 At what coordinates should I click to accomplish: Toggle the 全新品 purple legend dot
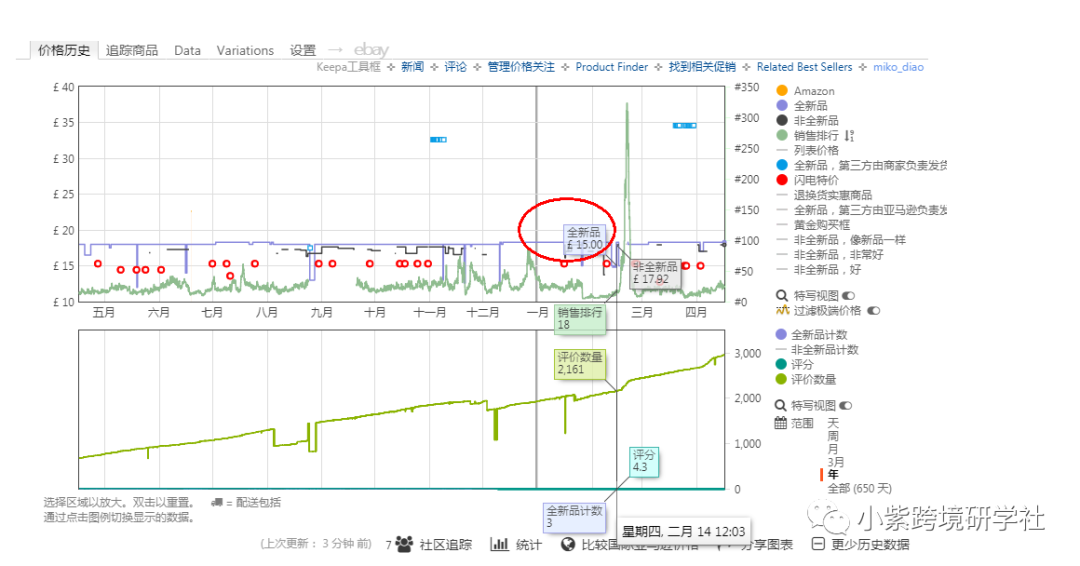point(782,105)
